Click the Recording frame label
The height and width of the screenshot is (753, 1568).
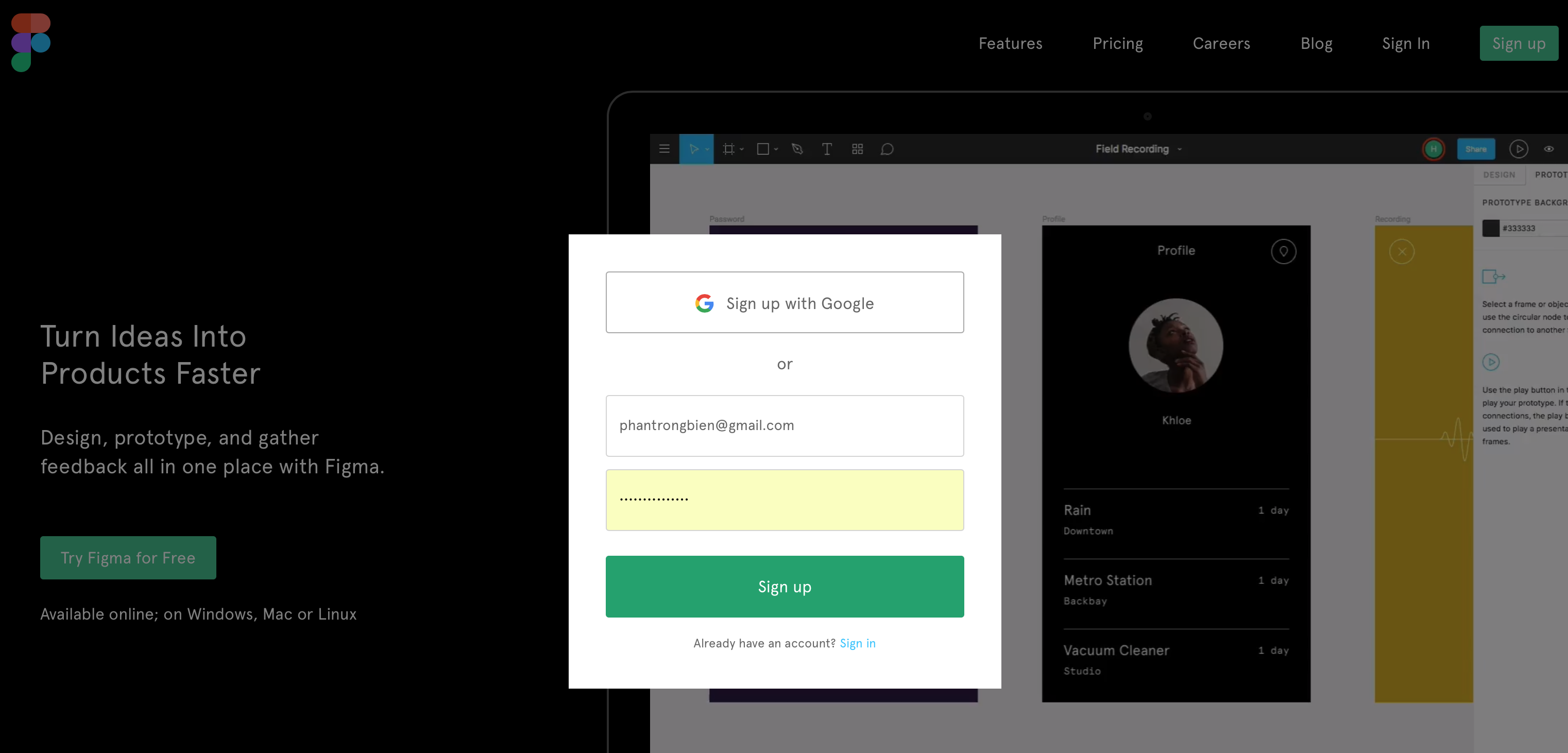point(1392,219)
